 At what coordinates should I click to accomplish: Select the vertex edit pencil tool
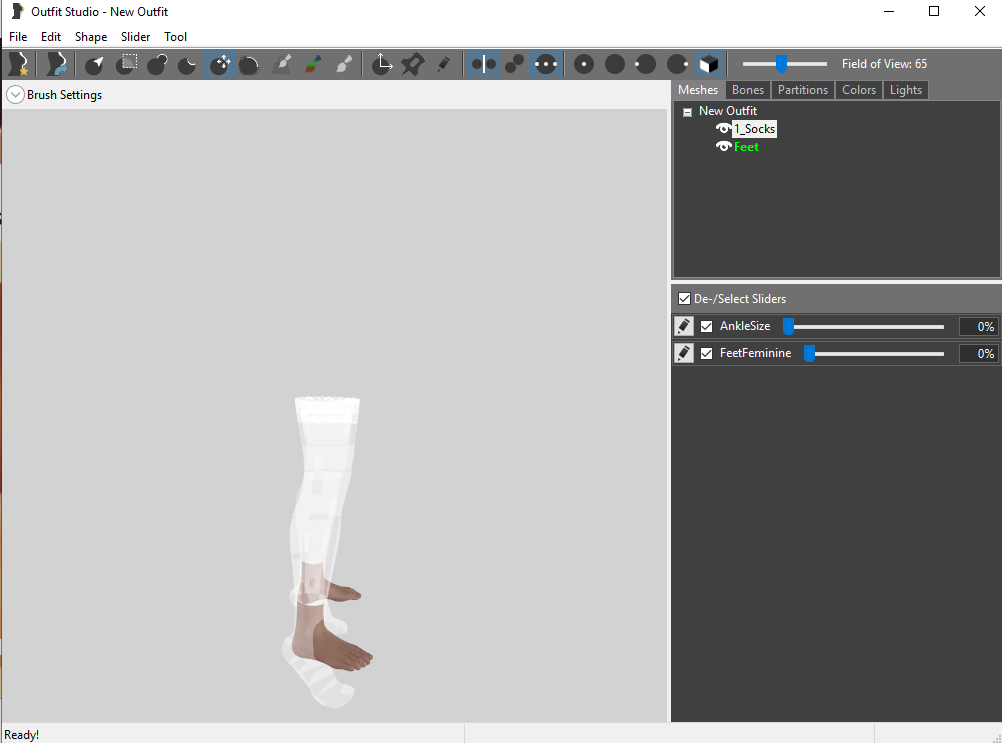click(x=443, y=64)
